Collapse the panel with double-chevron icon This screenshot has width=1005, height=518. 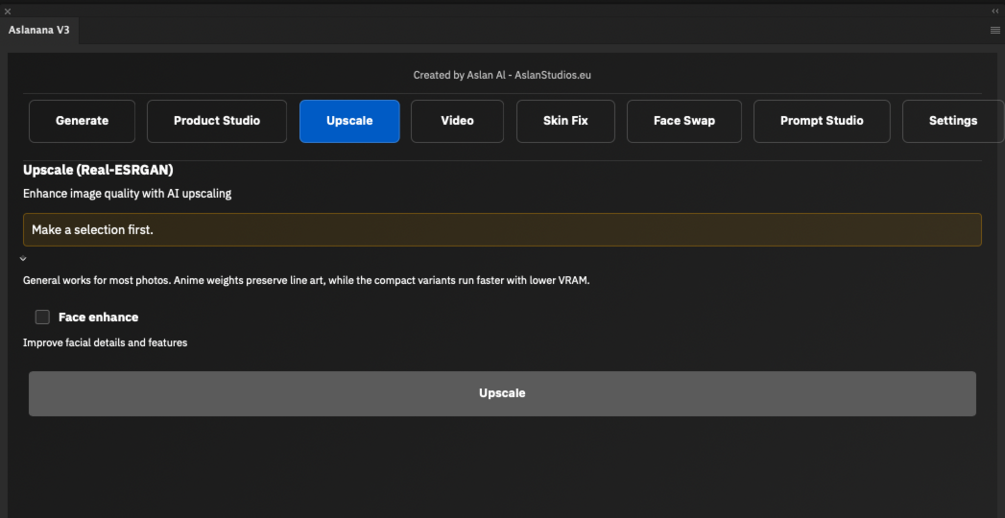click(x=995, y=10)
